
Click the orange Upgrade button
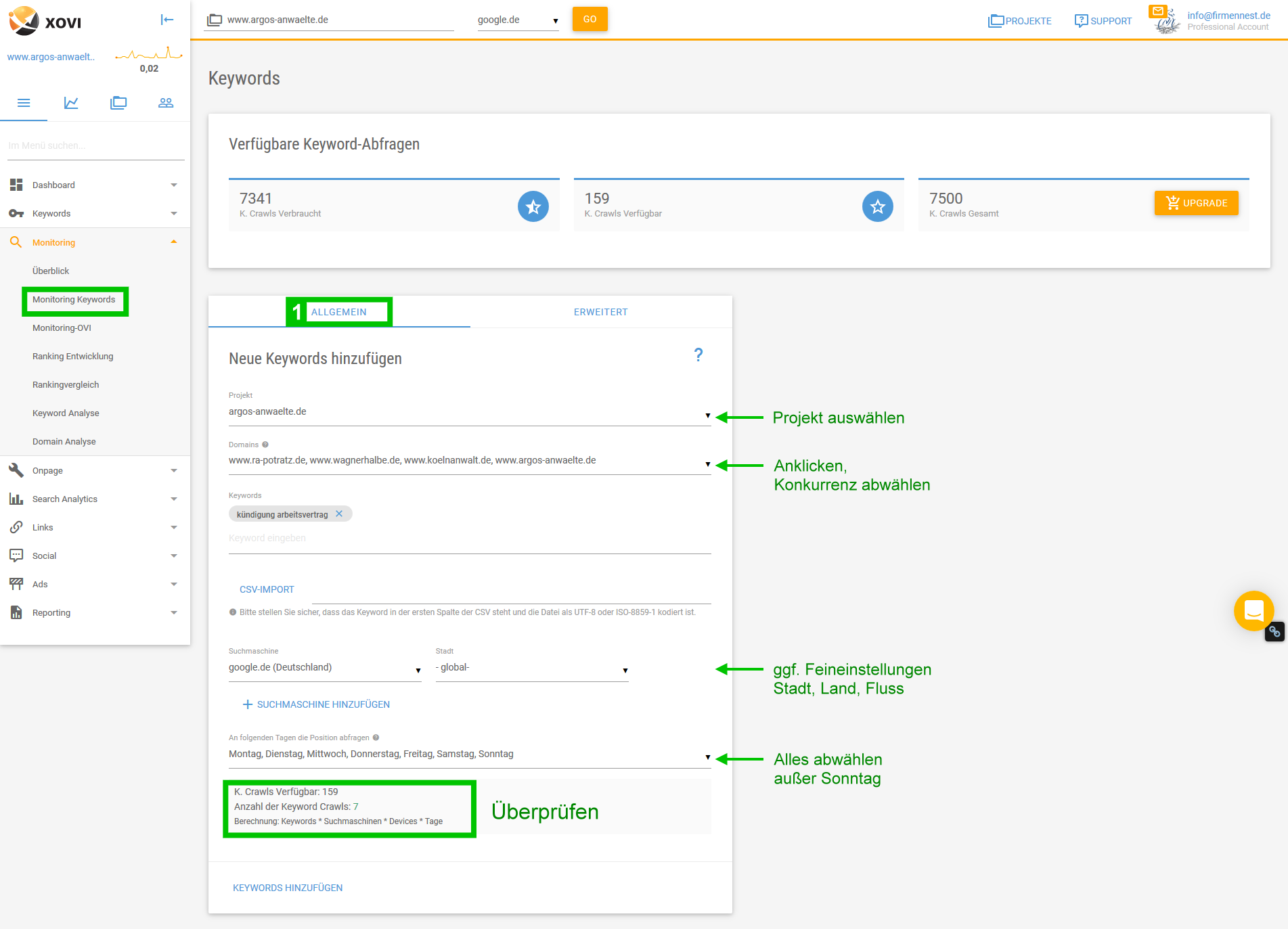(x=1196, y=203)
